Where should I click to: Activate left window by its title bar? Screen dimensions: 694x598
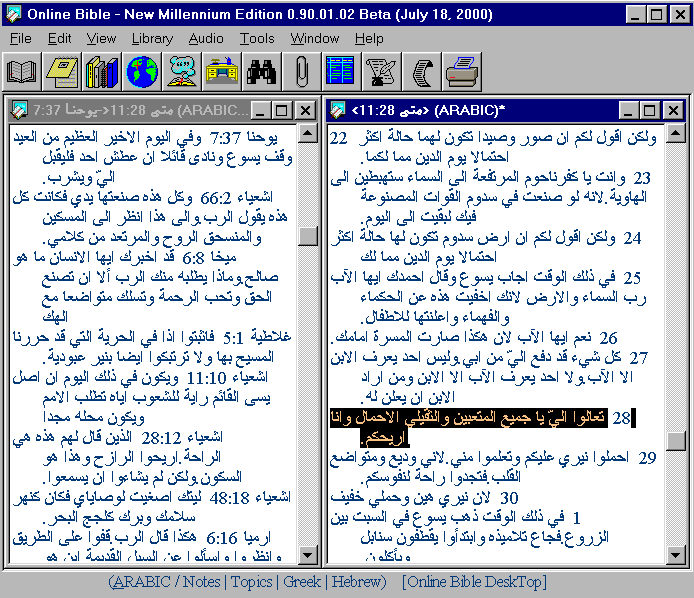pos(139,110)
